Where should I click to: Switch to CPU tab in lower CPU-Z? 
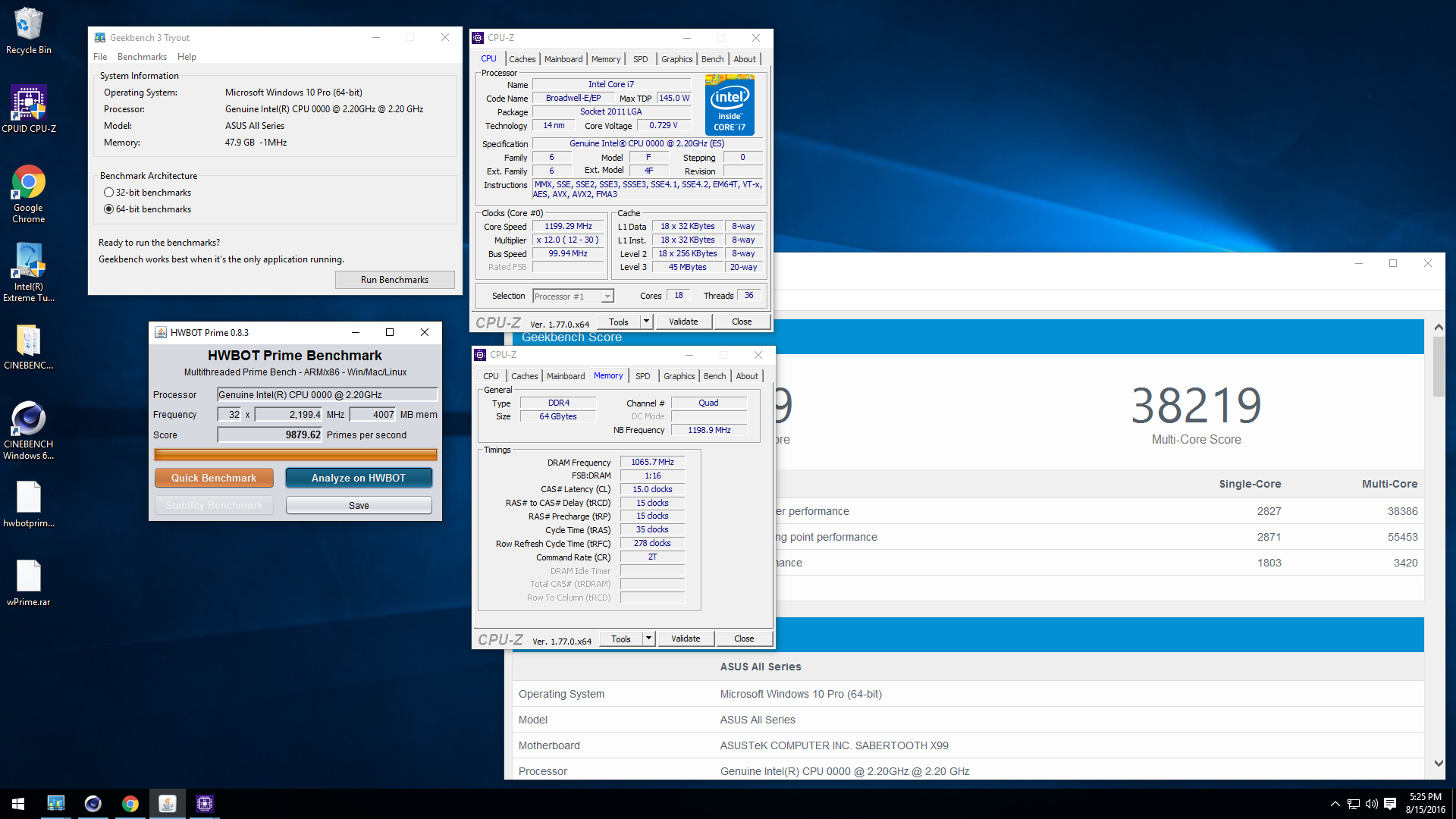click(491, 376)
